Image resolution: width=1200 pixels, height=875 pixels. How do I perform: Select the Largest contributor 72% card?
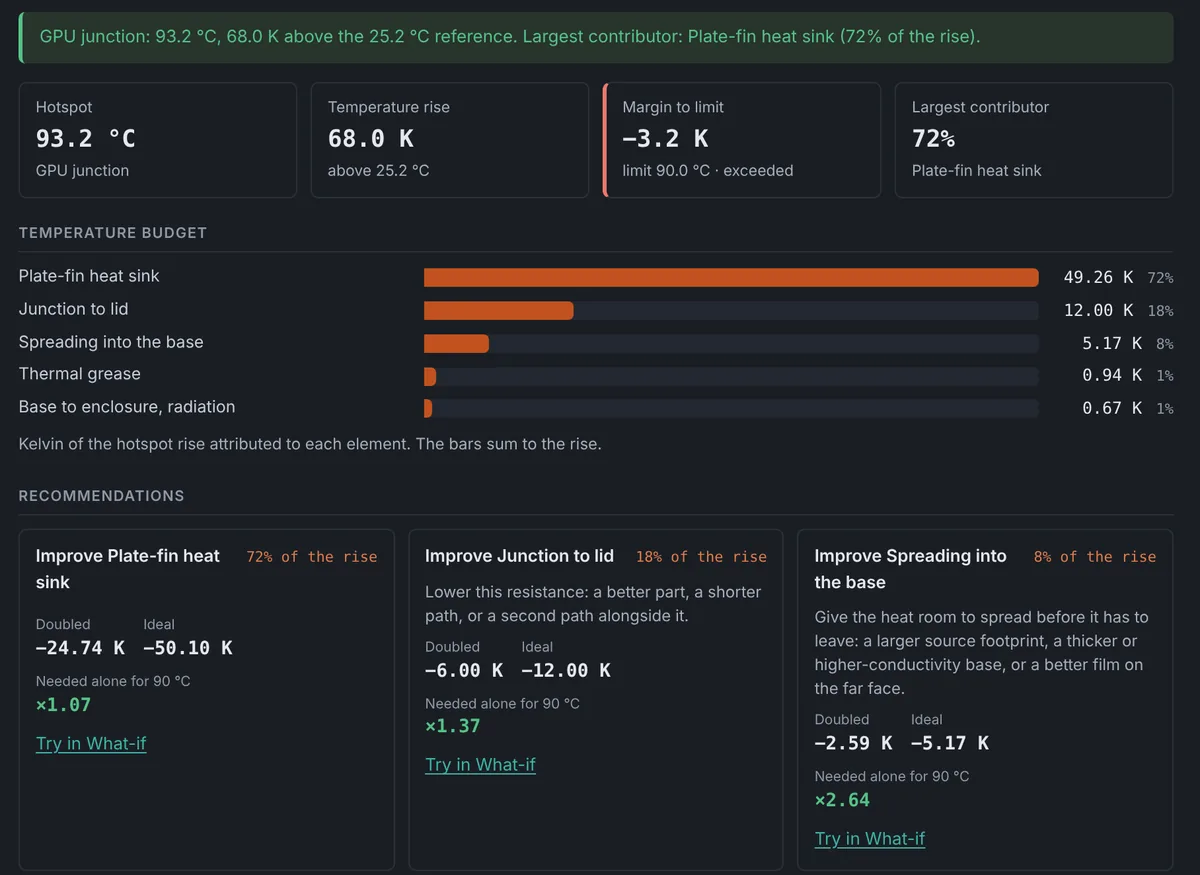pyautogui.click(x=1034, y=140)
